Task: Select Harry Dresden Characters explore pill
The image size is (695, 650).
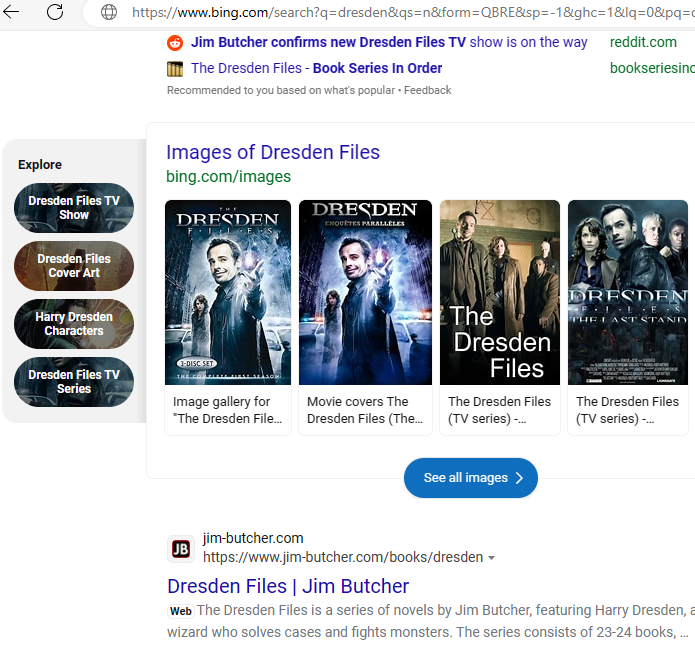Action: point(74,324)
